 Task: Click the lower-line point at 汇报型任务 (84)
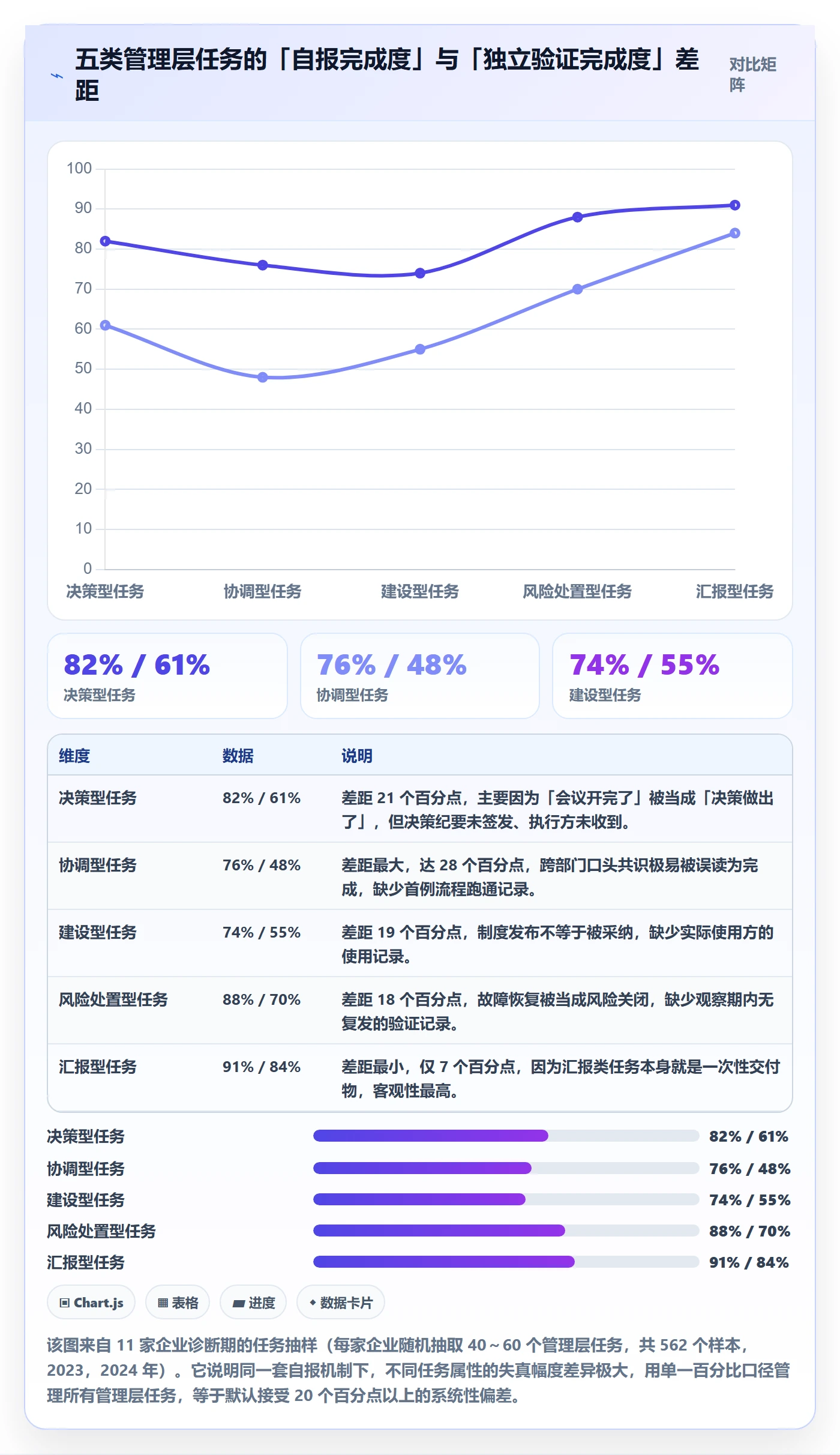click(x=735, y=233)
